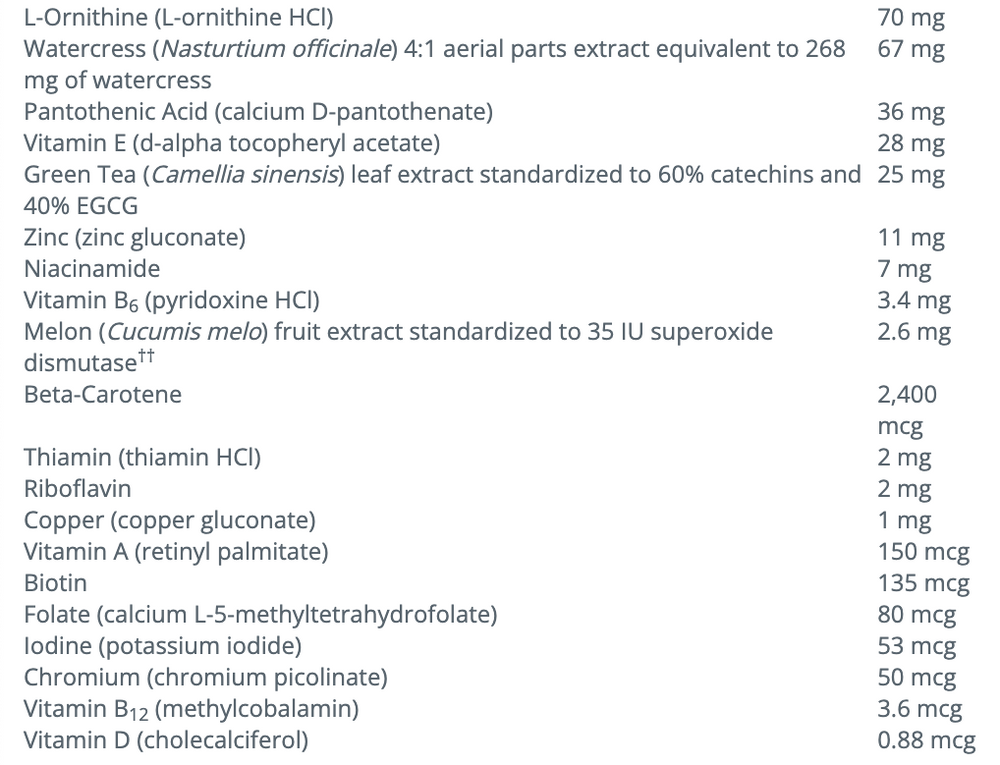Select the Iodine (potassium iodide) entry
The image size is (1000, 765).
tap(163, 645)
